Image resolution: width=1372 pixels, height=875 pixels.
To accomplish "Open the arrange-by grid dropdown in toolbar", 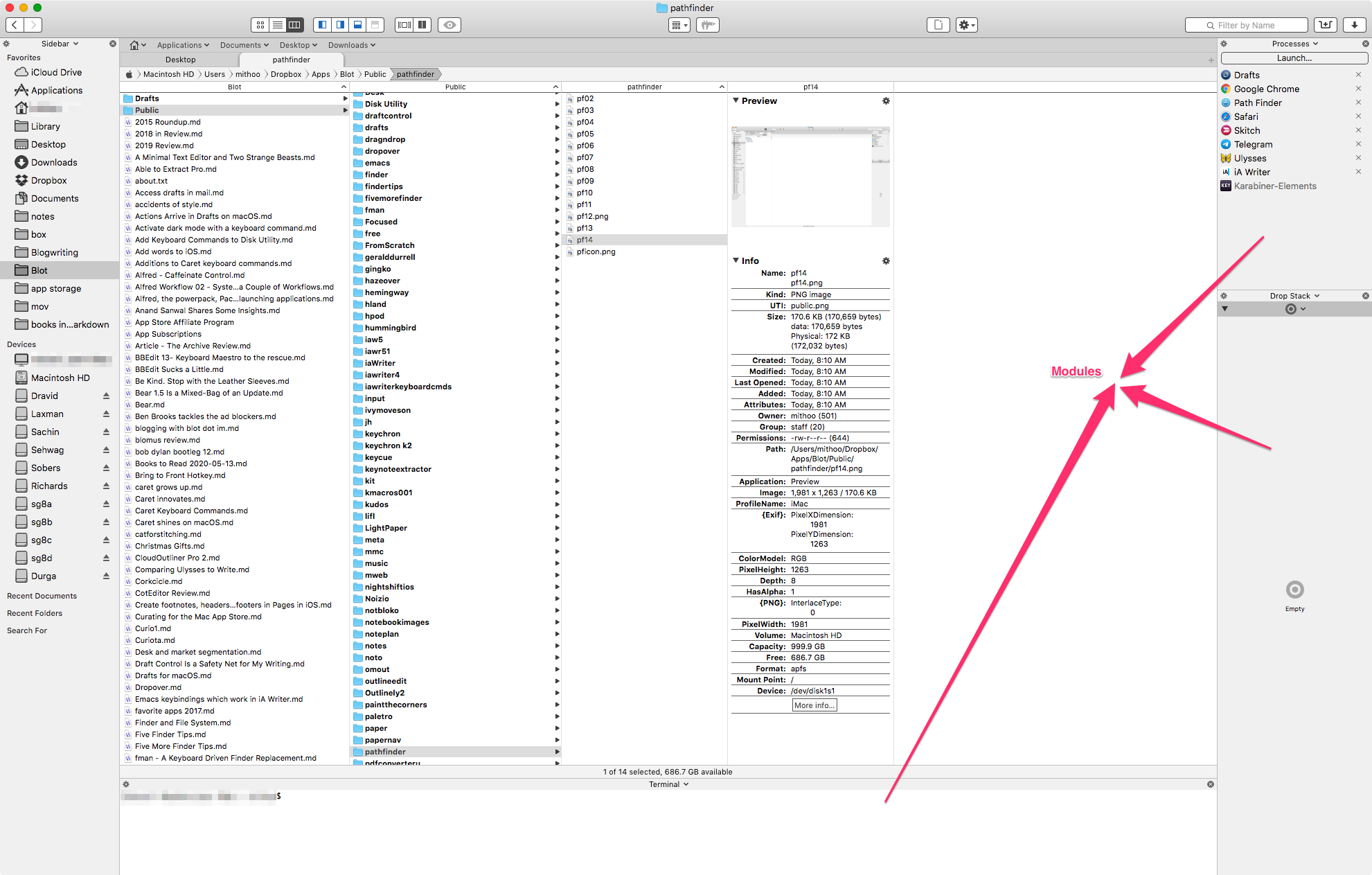I will [x=679, y=25].
